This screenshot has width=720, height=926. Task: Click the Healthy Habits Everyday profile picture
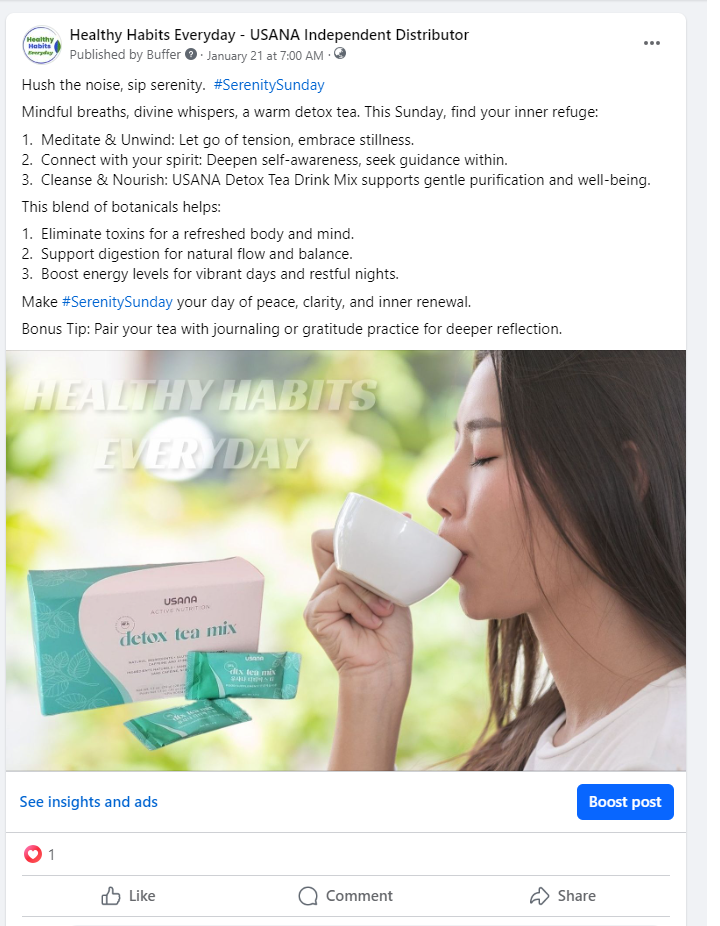click(x=41, y=45)
